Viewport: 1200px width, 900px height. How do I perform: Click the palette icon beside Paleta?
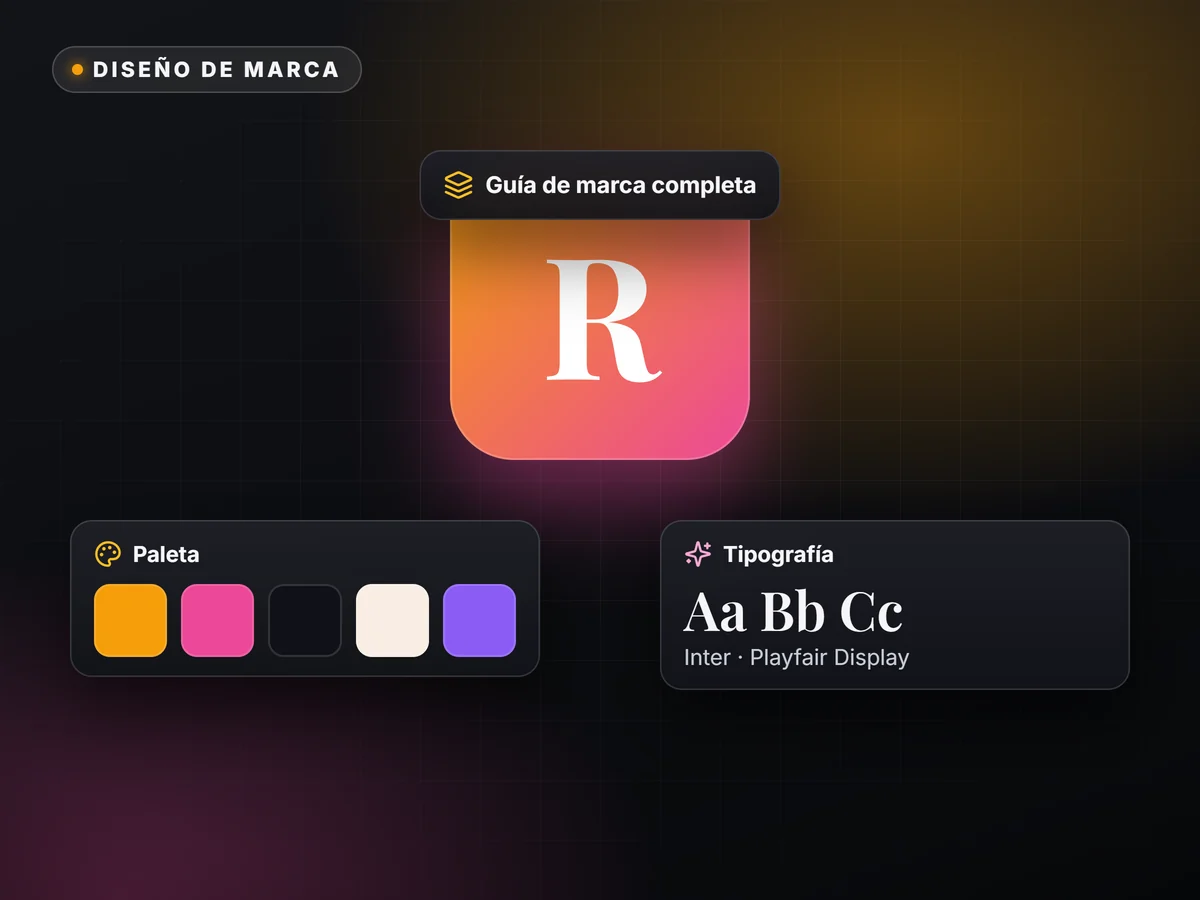[108, 554]
